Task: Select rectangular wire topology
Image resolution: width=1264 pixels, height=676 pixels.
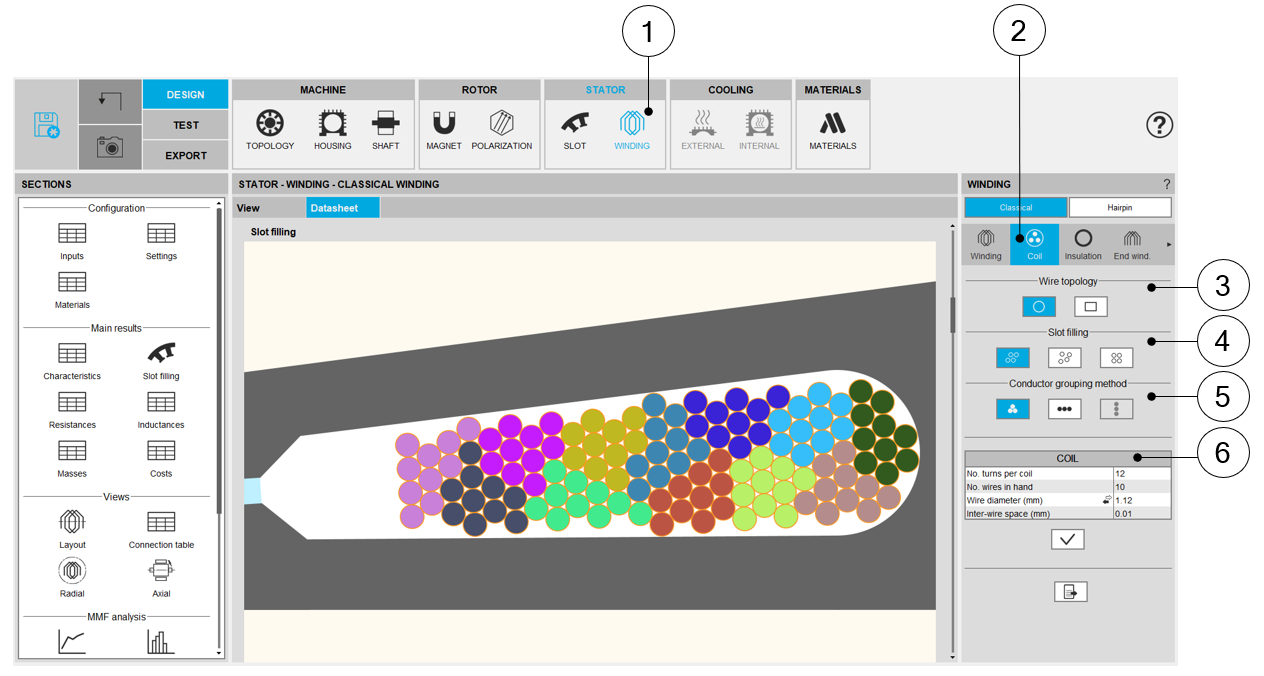Action: (x=1090, y=307)
